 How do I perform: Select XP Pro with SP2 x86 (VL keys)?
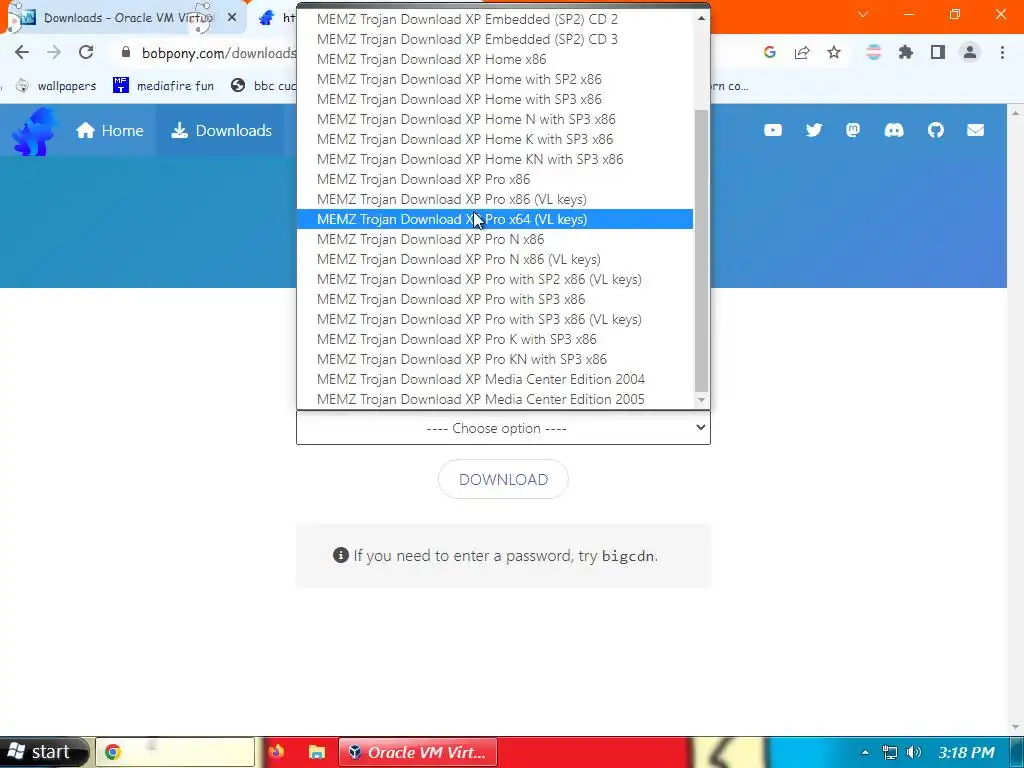495,280
